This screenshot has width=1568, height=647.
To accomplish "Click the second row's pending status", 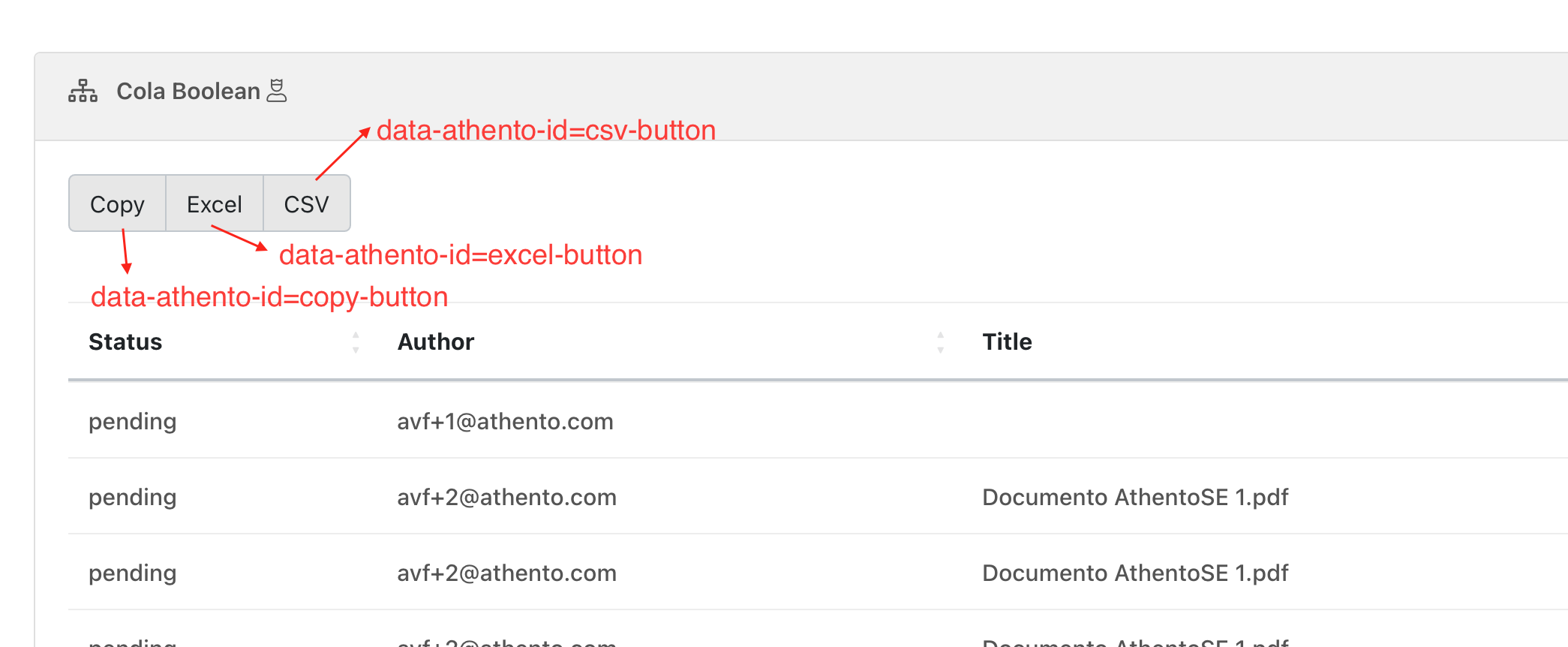I will [x=133, y=498].
